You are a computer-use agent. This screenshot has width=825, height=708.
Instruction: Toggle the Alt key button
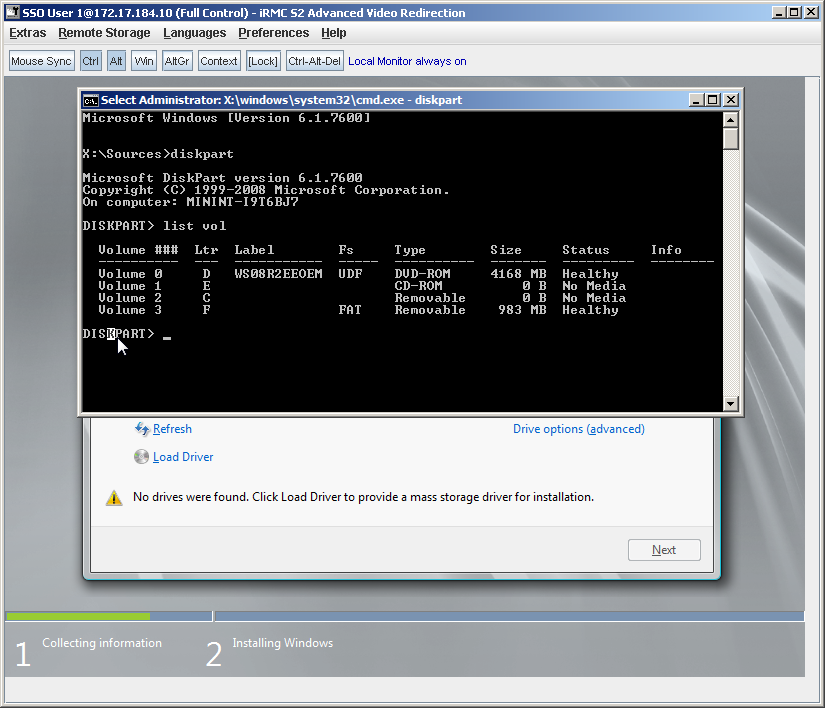click(116, 61)
